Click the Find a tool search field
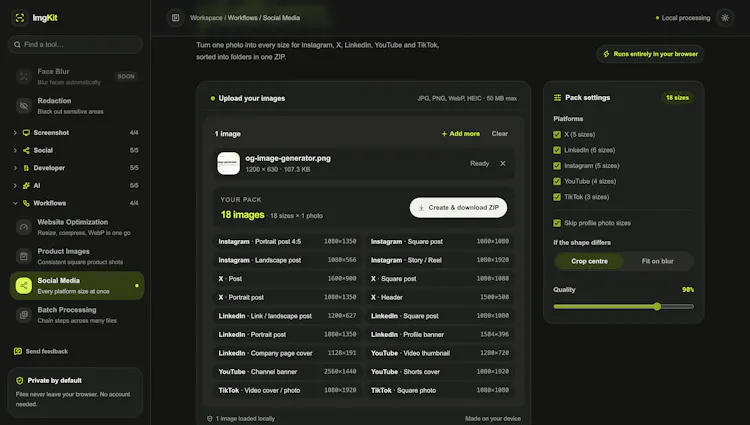 [x=76, y=44]
